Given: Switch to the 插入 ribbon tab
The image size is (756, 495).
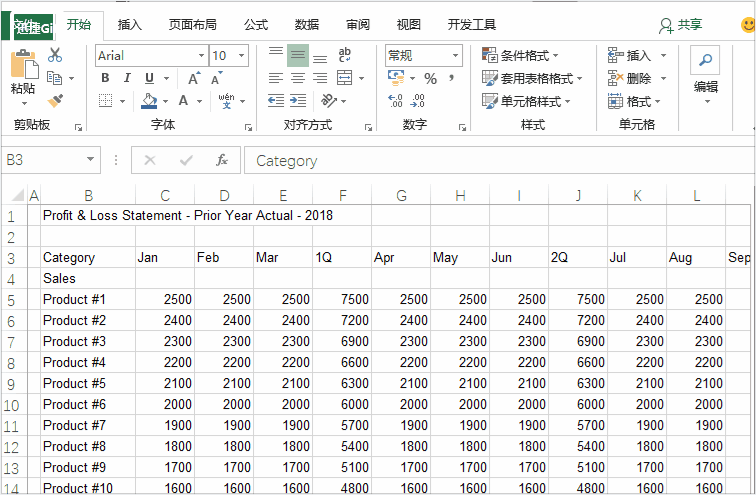Looking at the screenshot, I should 130,25.
